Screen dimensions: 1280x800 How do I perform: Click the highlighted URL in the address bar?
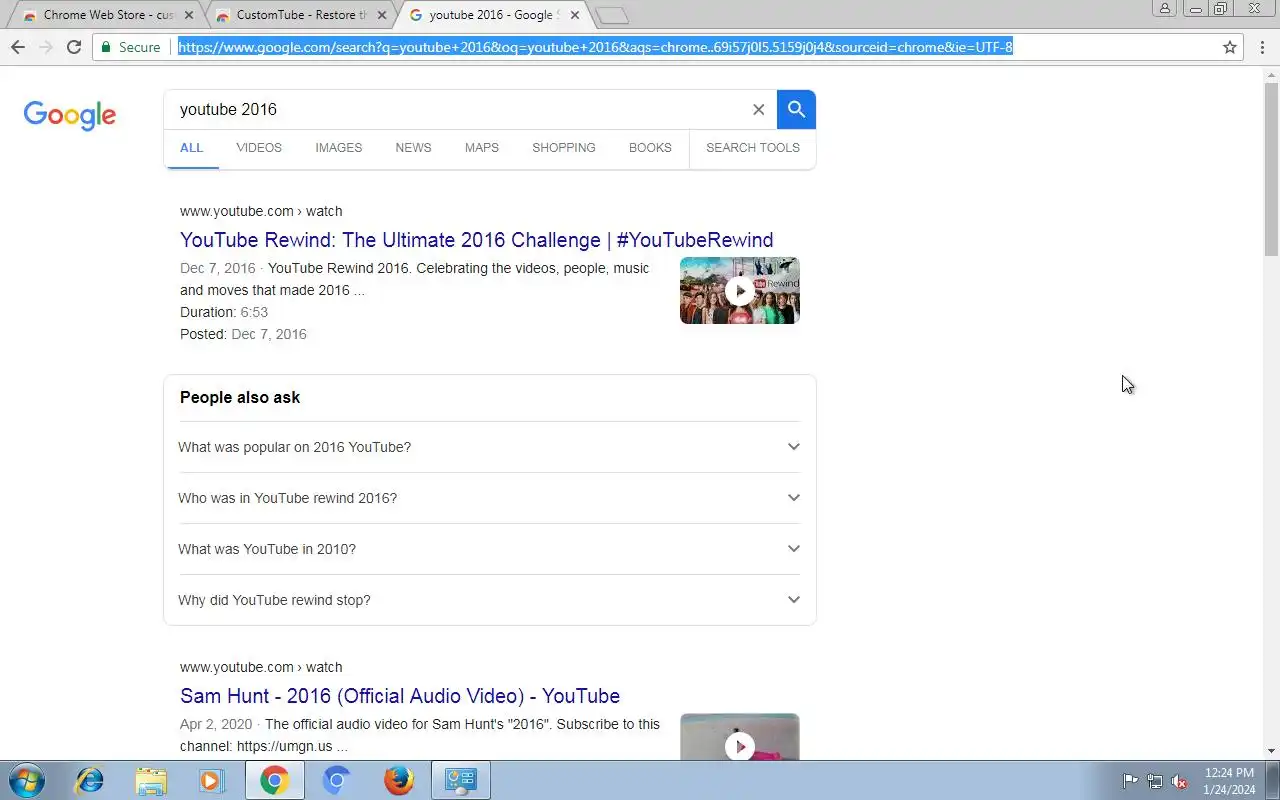(596, 47)
